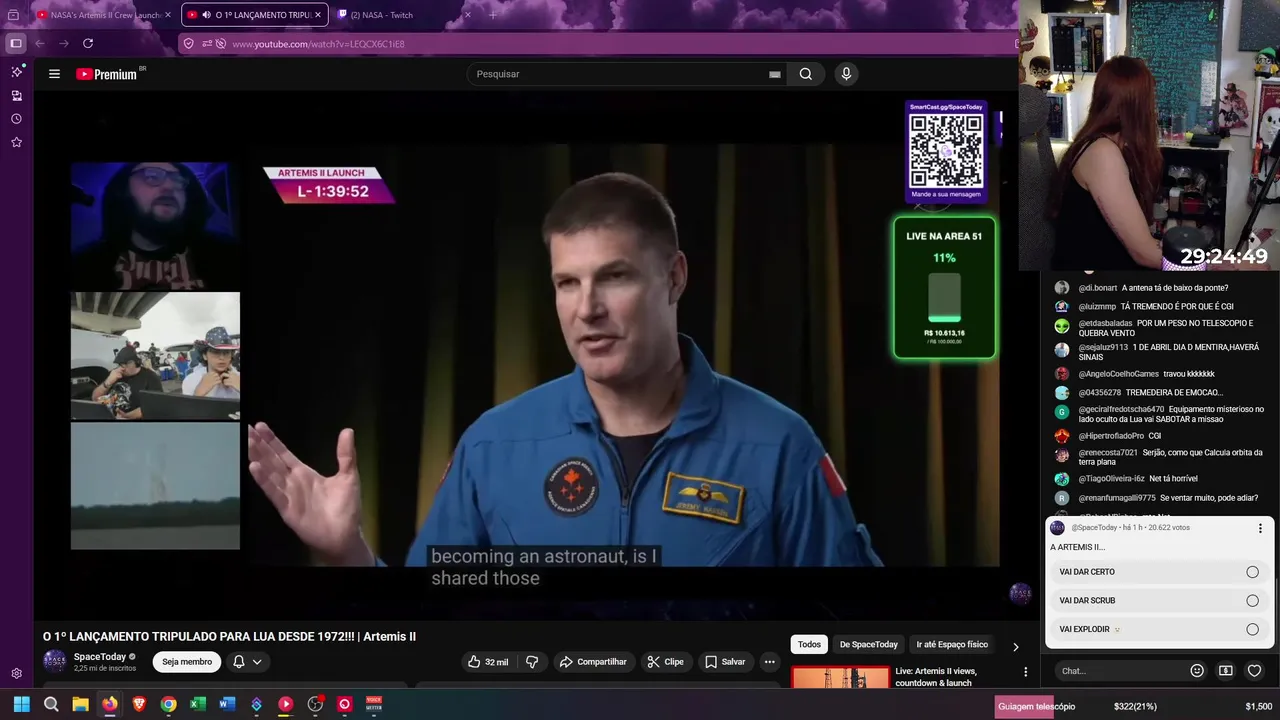Select poll option VAI DAR CERTO

point(1160,572)
